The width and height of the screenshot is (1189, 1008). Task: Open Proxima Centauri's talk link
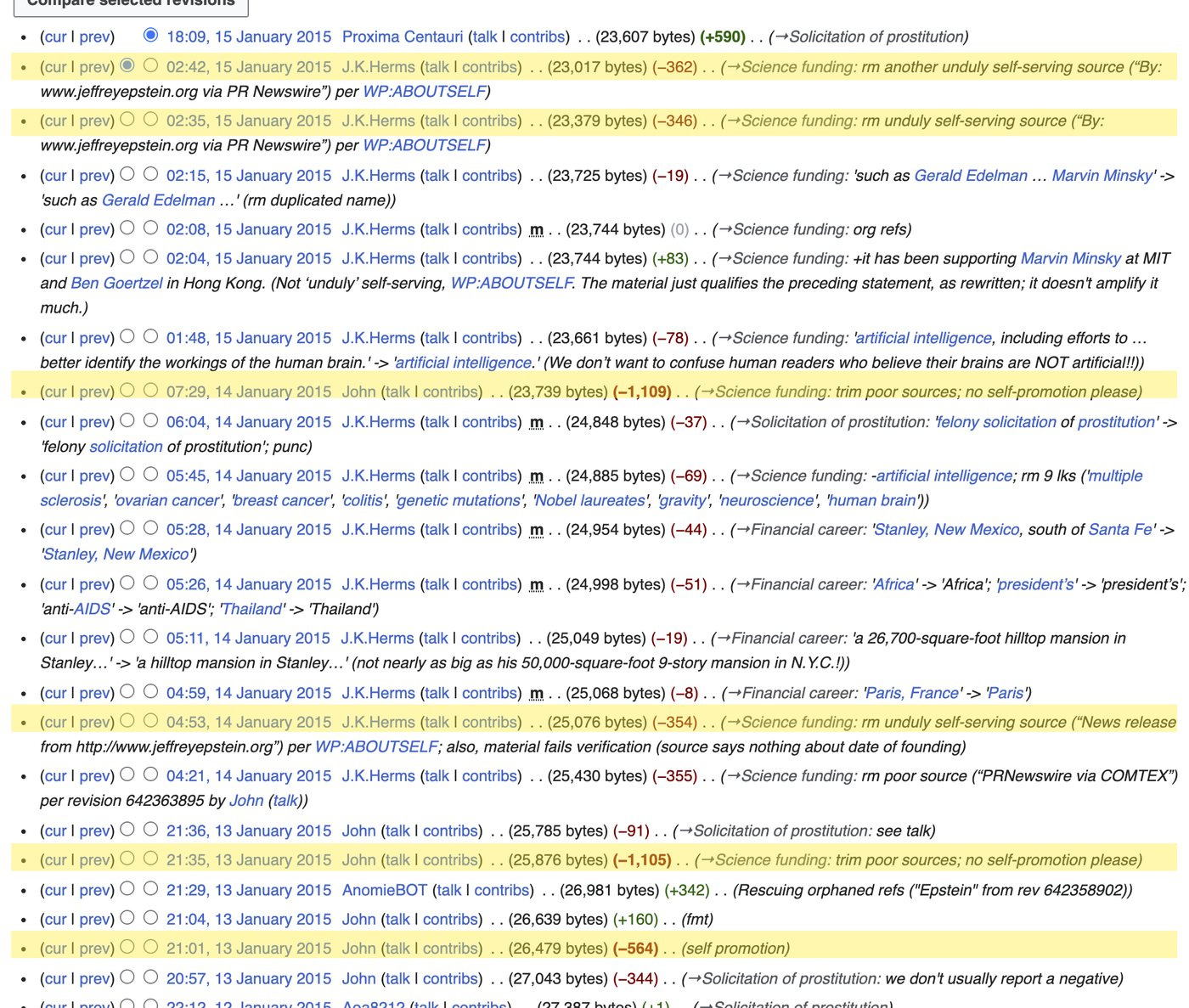[486, 37]
